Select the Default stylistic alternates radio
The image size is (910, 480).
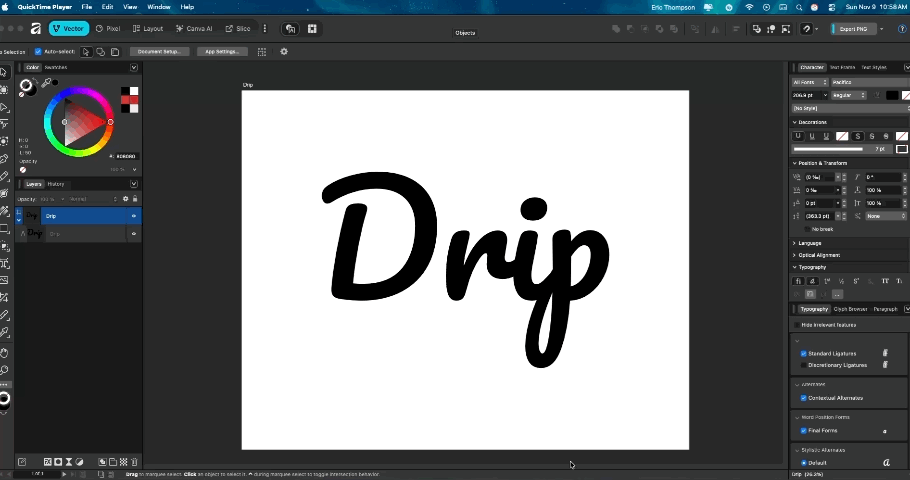click(x=804, y=463)
